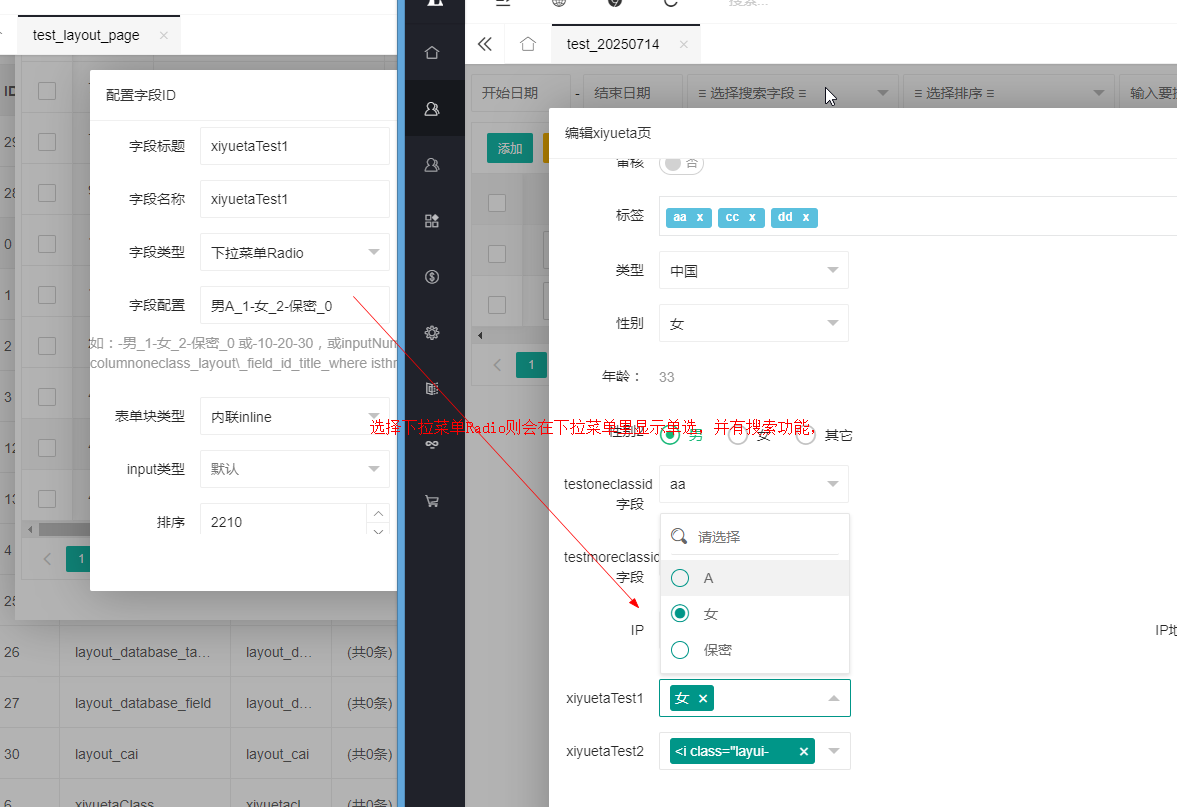Open the 字段类型 dropdown showing 下拉菜单Radio
Screen dimensions: 1177x807
294,253
